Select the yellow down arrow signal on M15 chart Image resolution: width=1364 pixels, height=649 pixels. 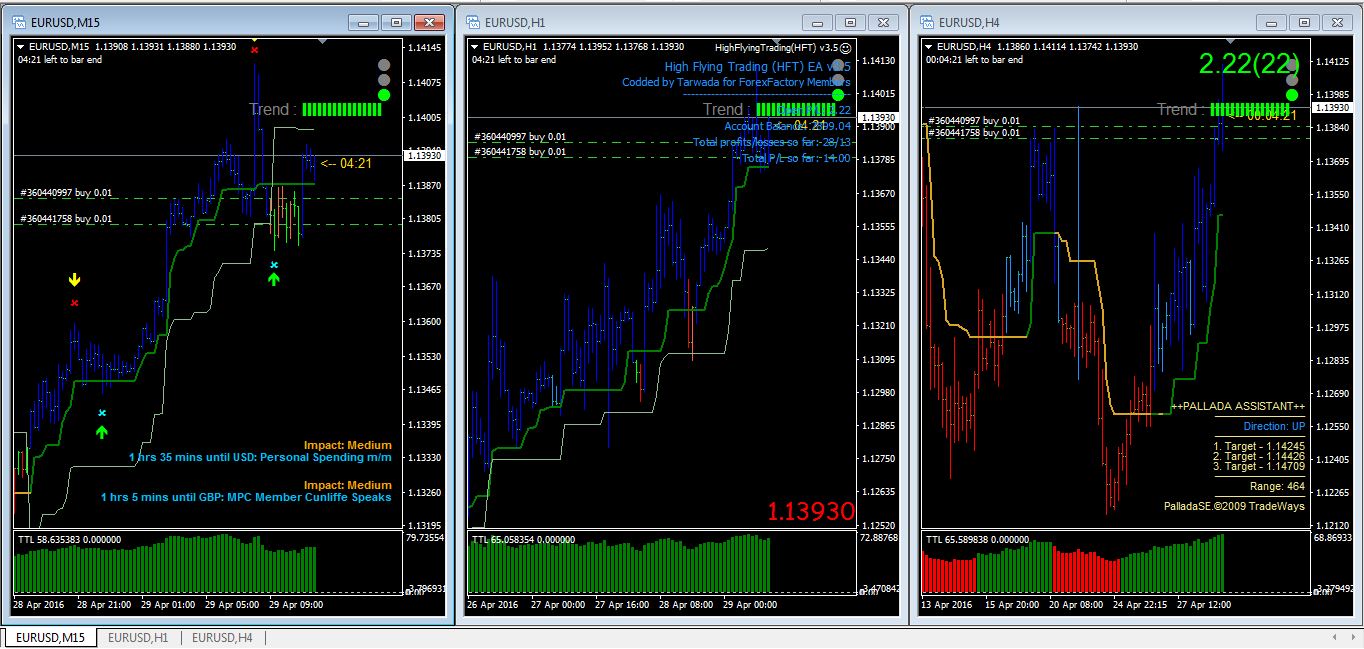[x=74, y=280]
